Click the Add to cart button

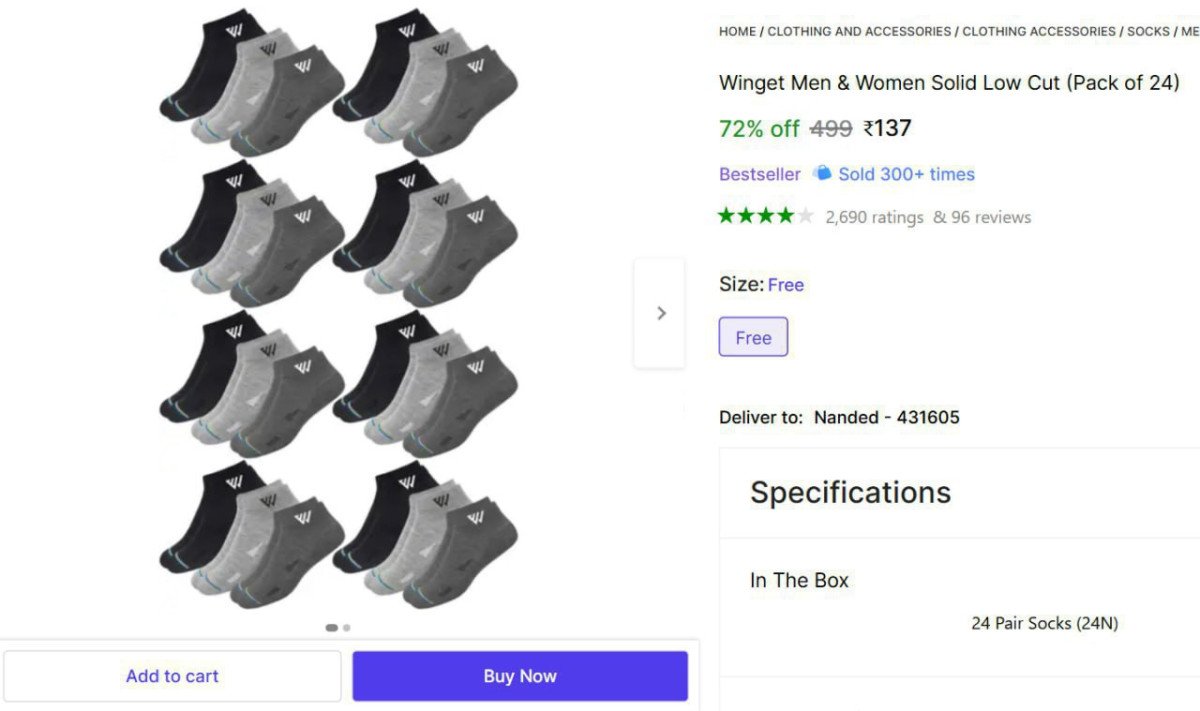(x=172, y=676)
